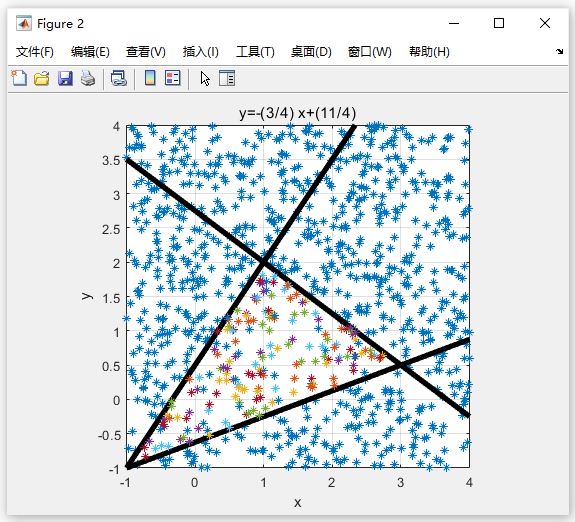
Task: Open the 文件(F) menu
Action: pyautogui.click(x=34, y=52)
